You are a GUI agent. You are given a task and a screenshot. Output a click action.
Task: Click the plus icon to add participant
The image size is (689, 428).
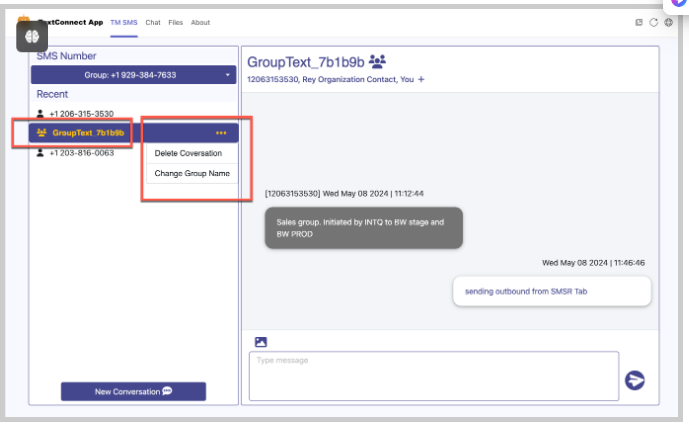421,79
